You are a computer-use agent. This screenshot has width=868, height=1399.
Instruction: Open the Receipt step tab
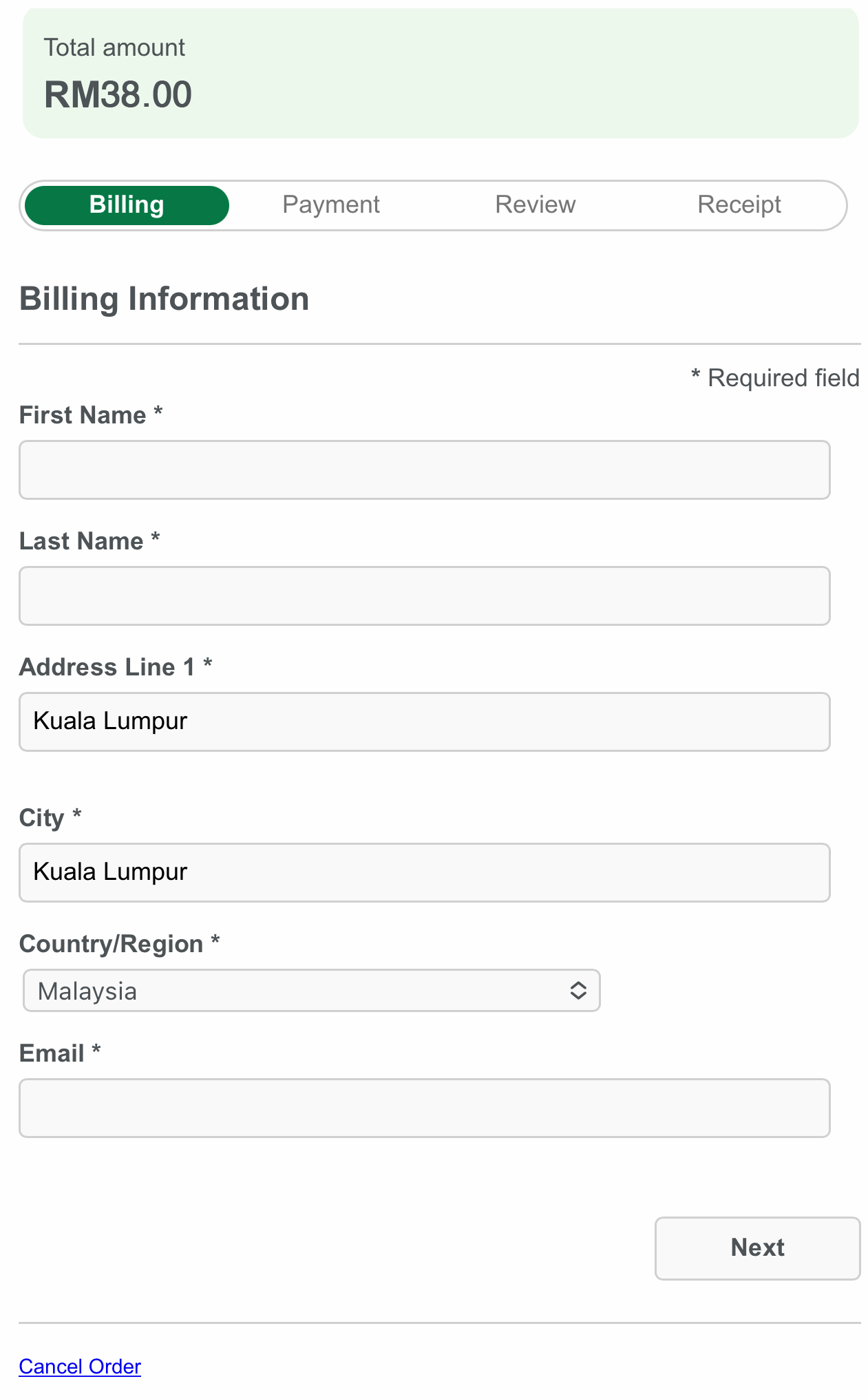point(739,205)
